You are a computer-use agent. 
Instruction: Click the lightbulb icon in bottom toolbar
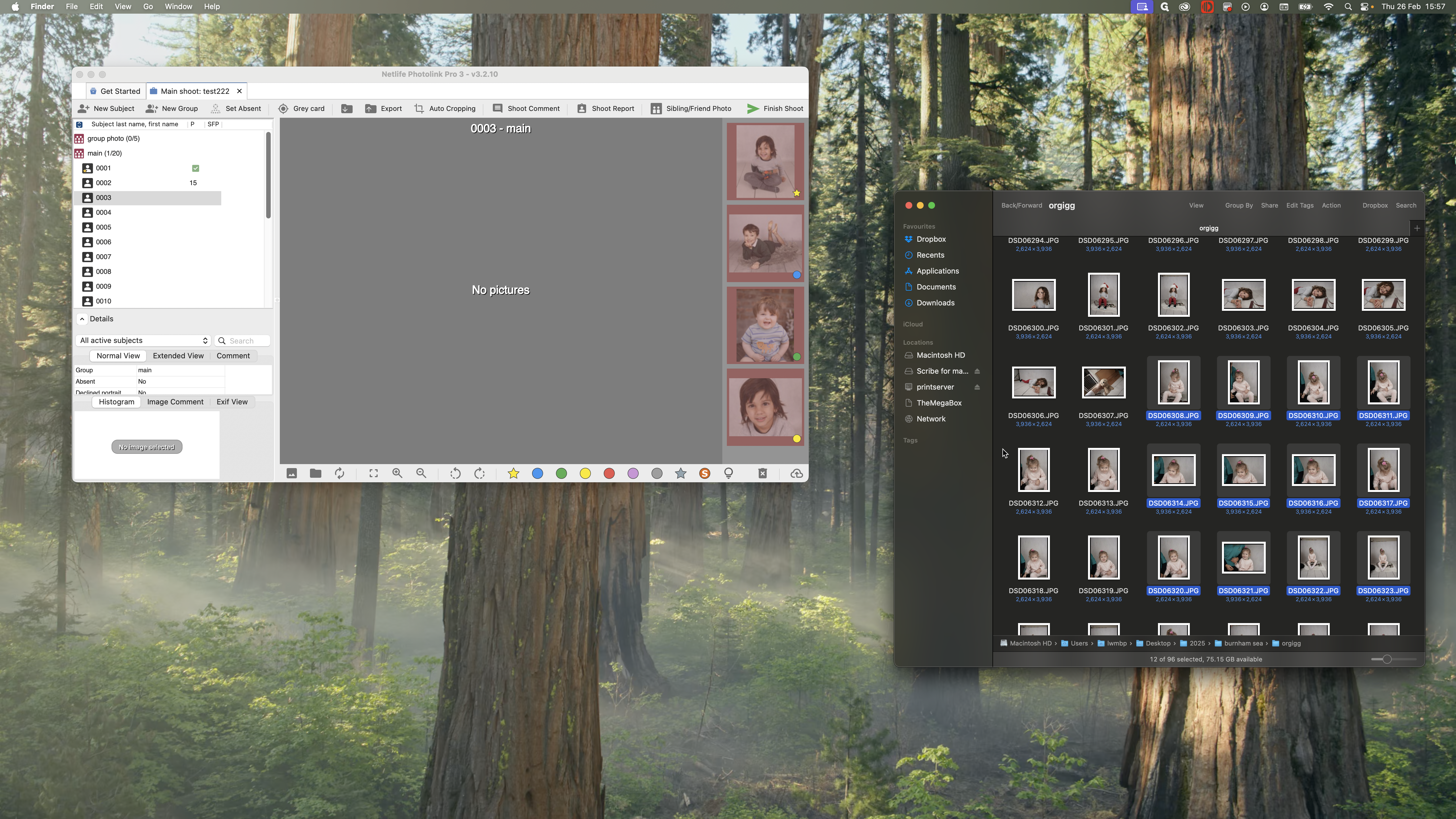click(729, 474)
